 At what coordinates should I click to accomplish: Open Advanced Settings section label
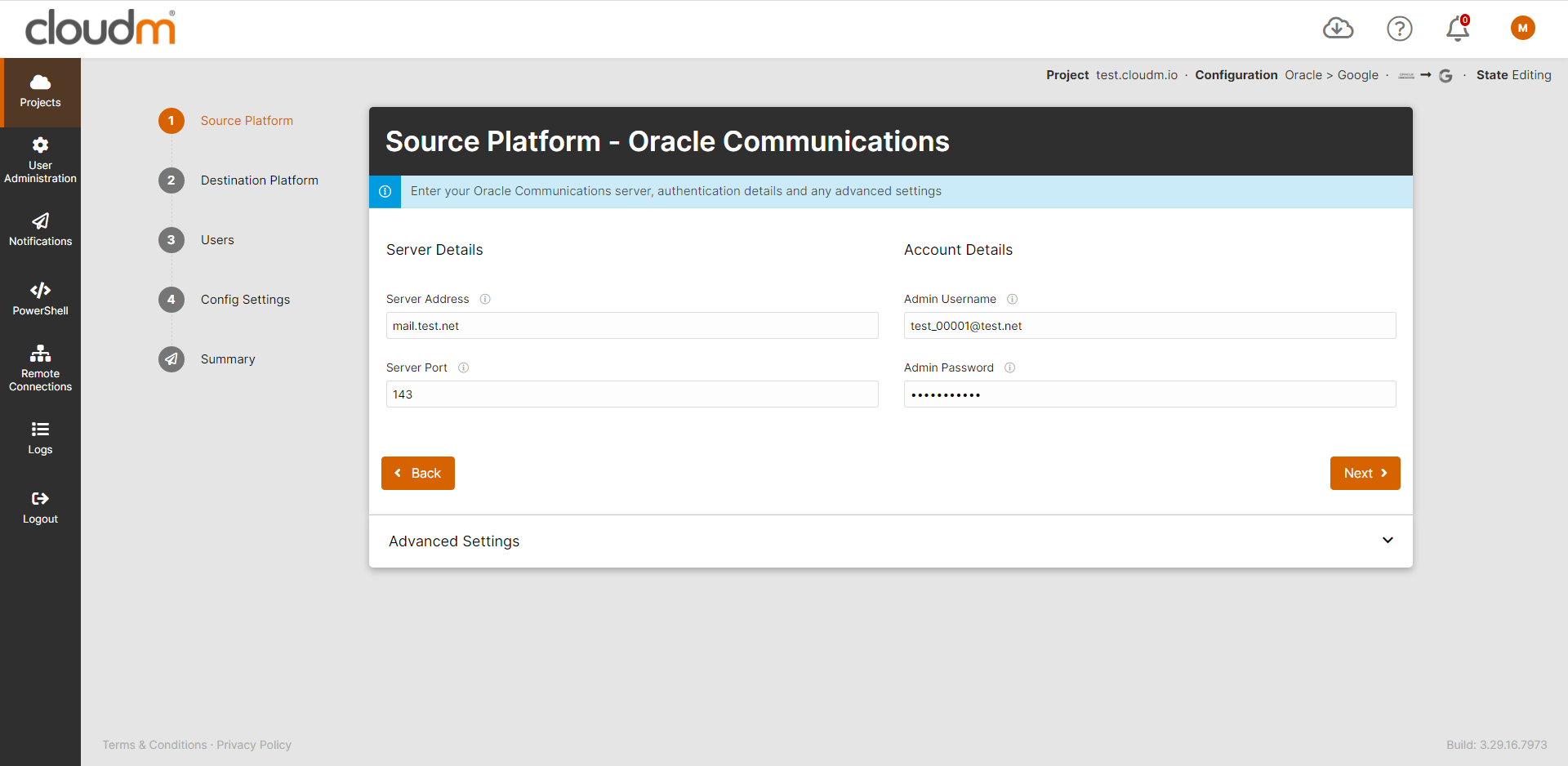tap(454, 541)
